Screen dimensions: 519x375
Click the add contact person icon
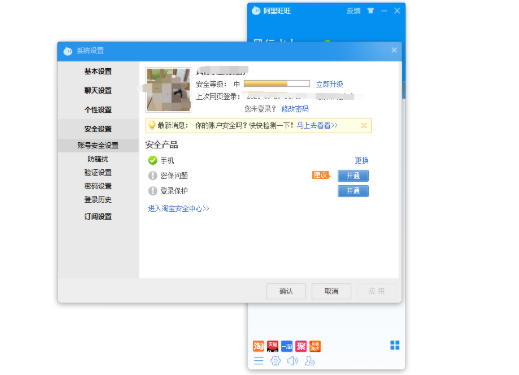310,361
